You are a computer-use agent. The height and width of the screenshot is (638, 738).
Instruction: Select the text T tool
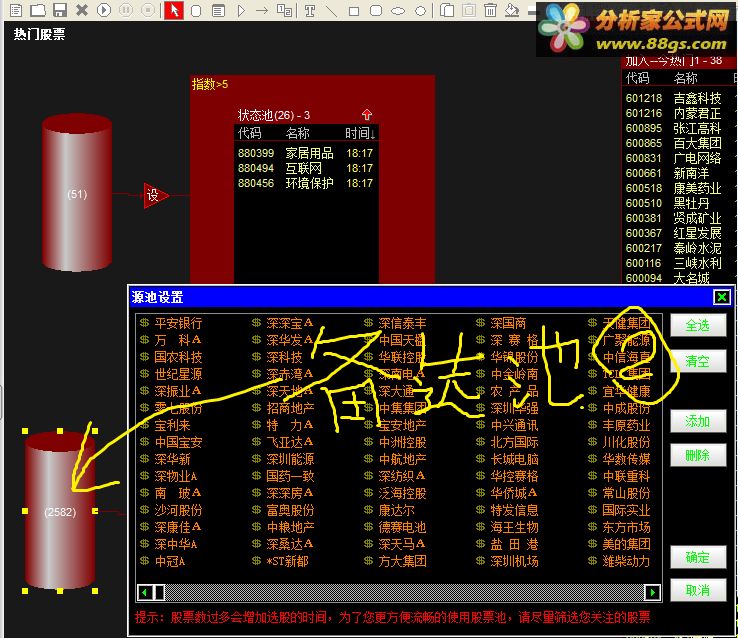pyautogui.click(x=310, y=11)
